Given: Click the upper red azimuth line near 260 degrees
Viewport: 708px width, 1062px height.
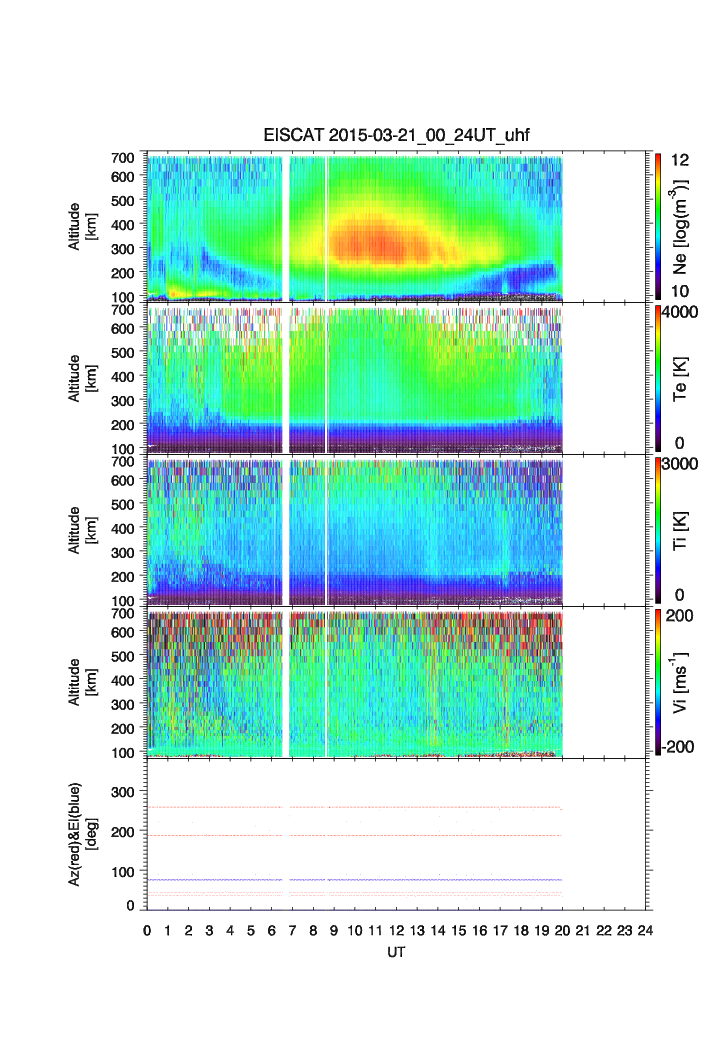Looking at the screenshot, I should (354, 807).
